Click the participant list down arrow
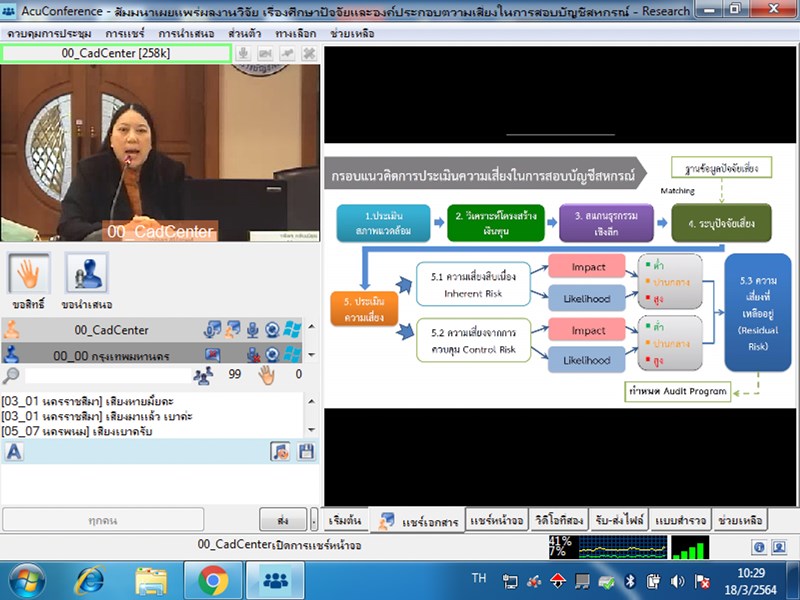The width and height of the screenshot is (800, 600). click(312, 354)
